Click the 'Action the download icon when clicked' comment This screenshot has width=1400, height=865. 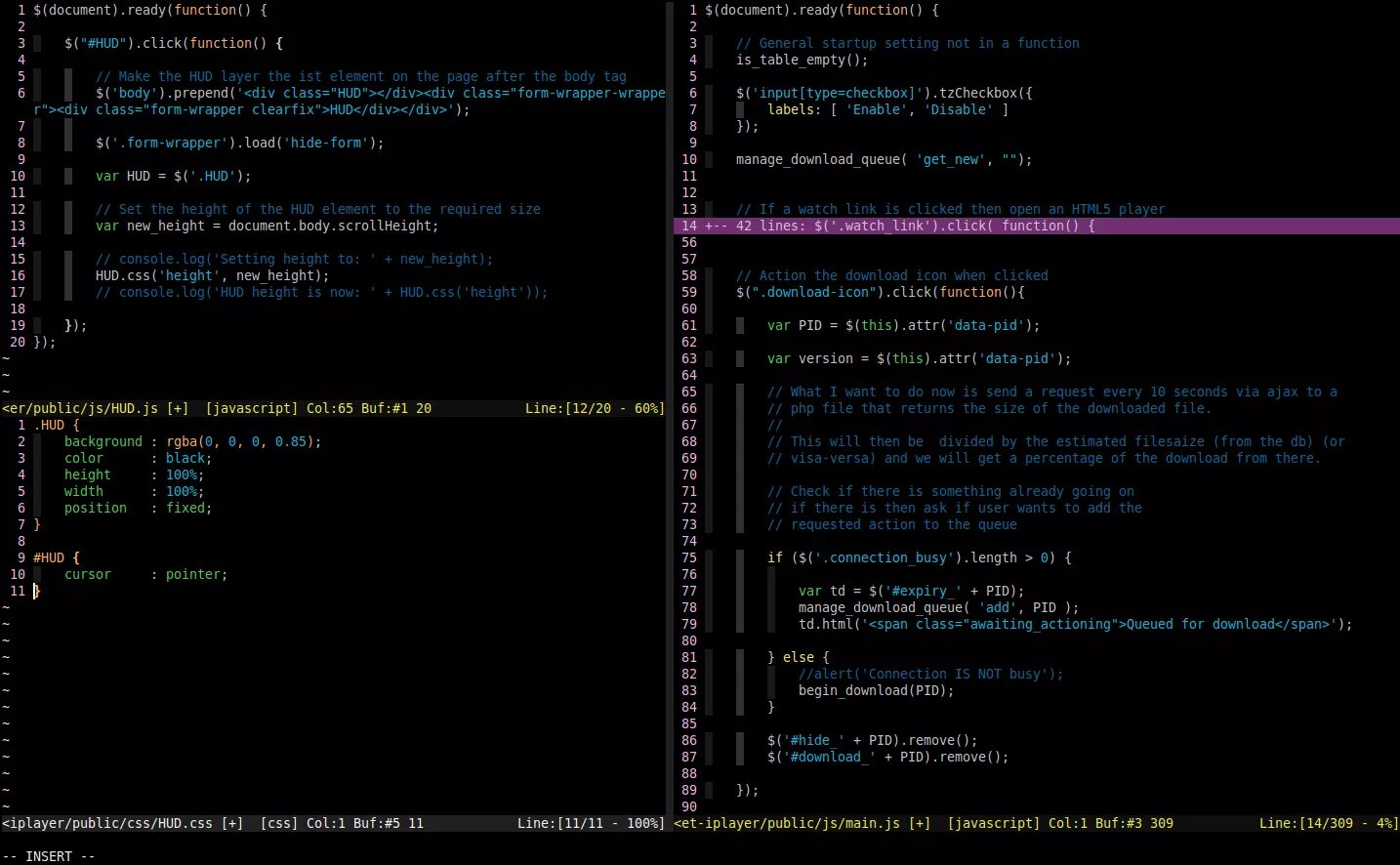[x=892, y=275]
